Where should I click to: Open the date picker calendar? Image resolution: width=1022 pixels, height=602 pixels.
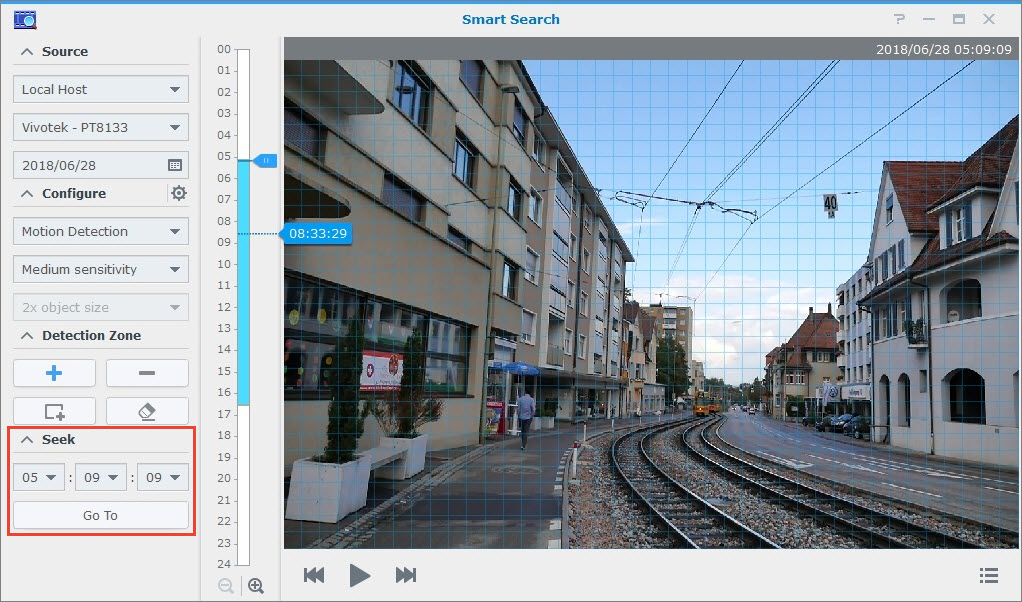[177, 164]
